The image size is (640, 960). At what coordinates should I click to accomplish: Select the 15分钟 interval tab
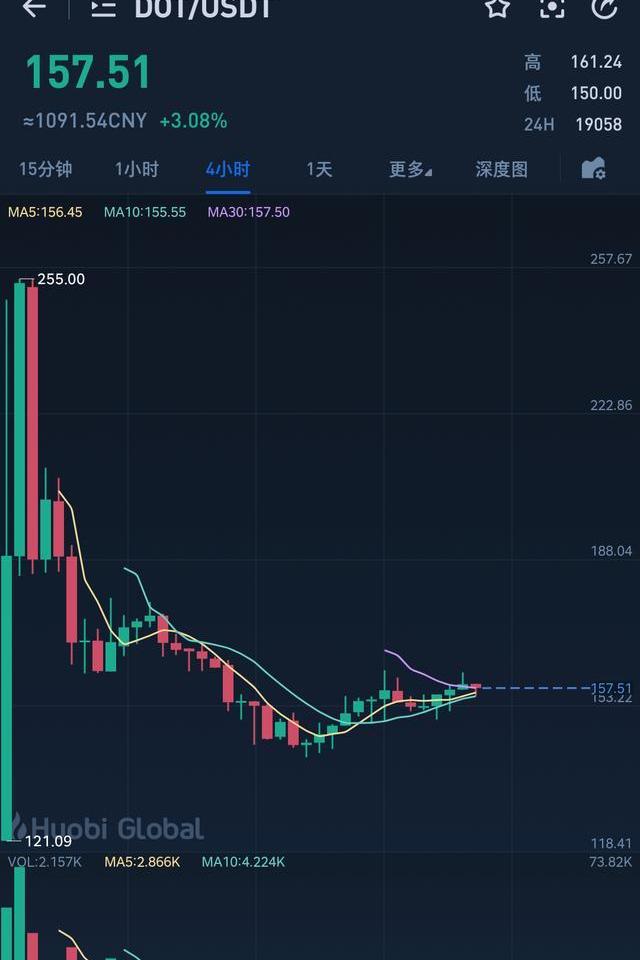[45, 169]
